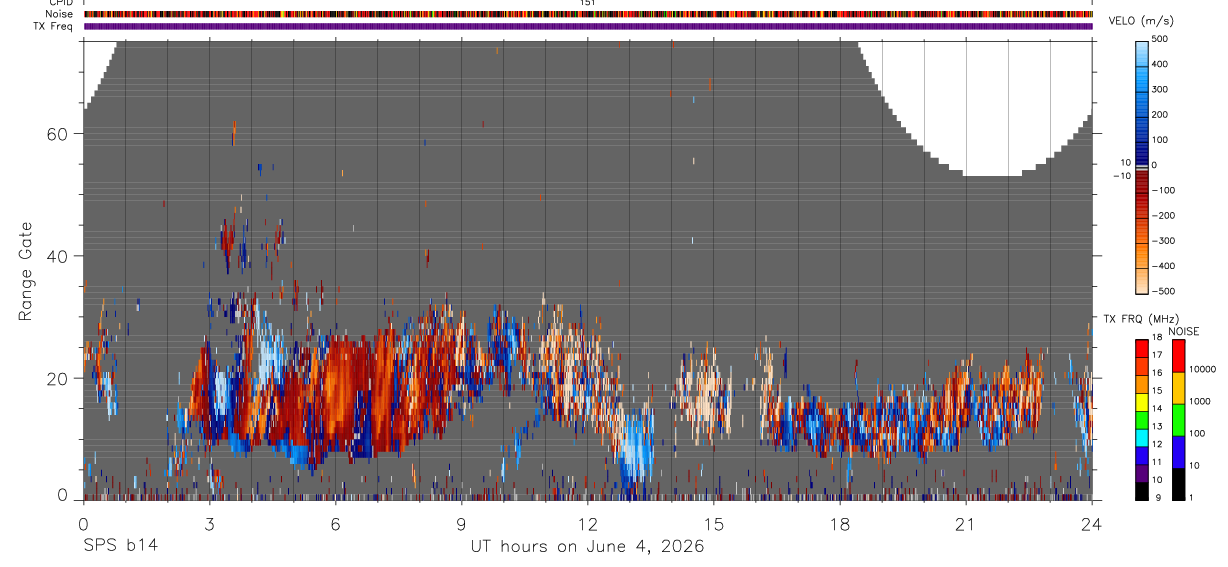Click the Noise strip label at top left
This screenshot has height=567, width=1228.
(59, 14)
